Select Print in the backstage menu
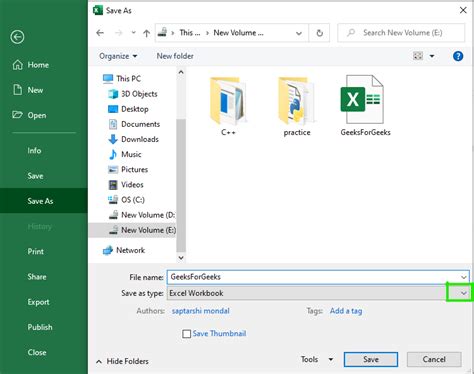Screen dimensions: 474x374 tap(36, 251)
